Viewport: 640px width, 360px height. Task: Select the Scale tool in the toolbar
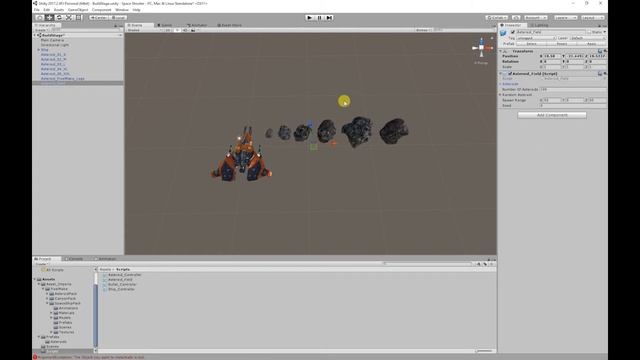click(69, 18)
